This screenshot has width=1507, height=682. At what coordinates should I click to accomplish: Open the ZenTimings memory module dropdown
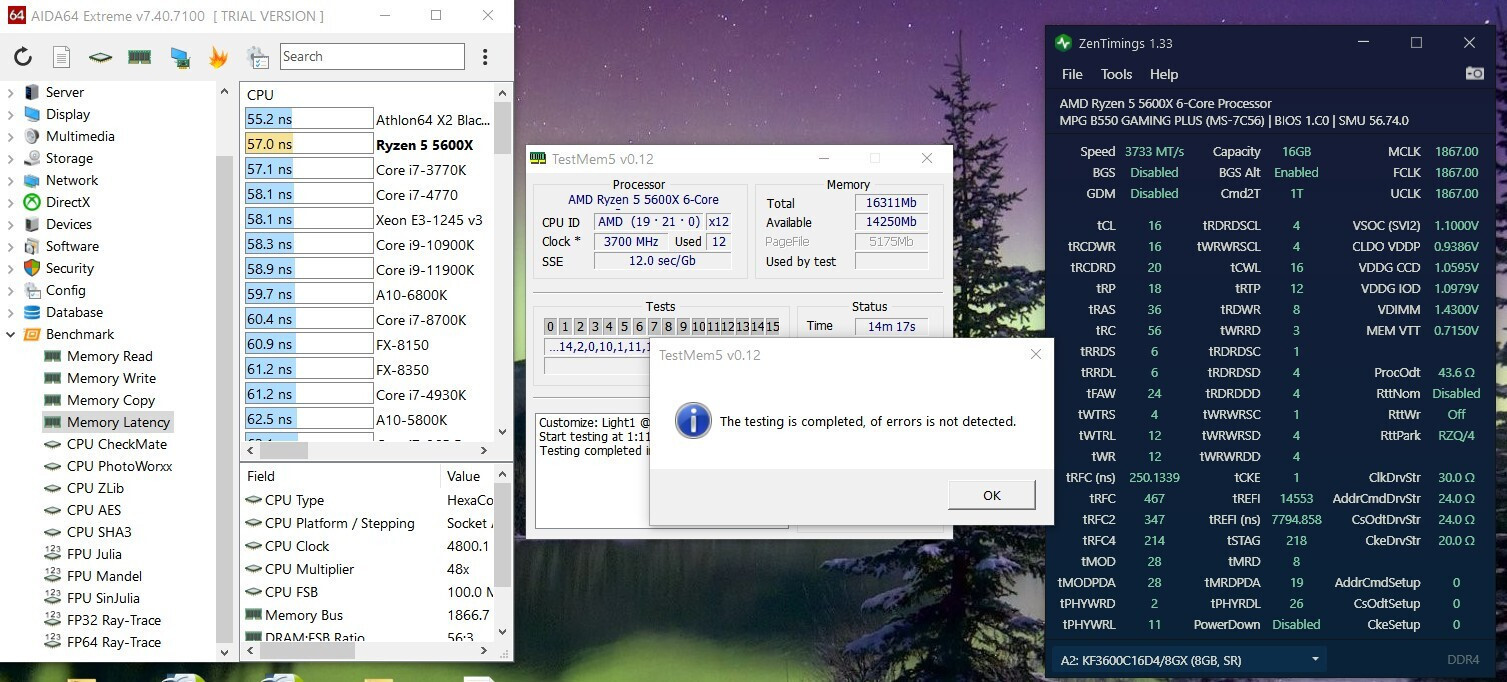coord(1188,660)
